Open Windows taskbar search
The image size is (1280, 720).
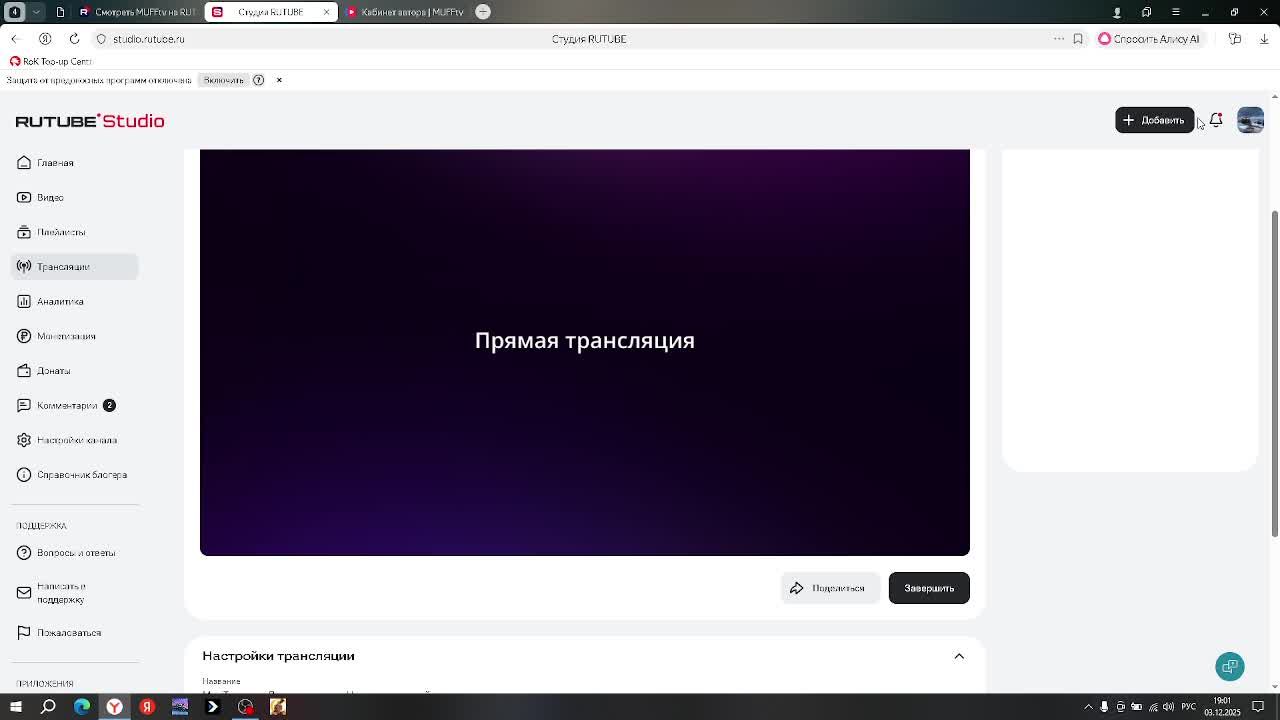[48, 707]
